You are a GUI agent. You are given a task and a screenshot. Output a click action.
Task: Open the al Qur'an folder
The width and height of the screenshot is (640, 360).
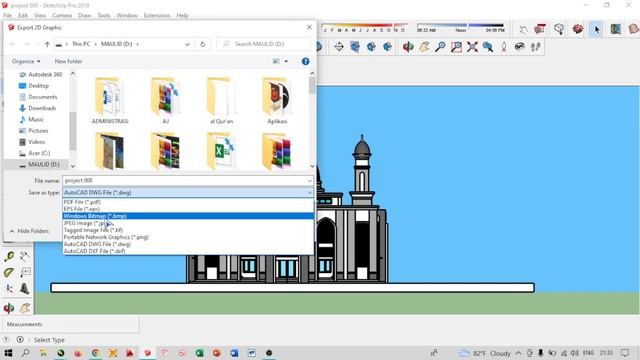click(x=221, y=100)
